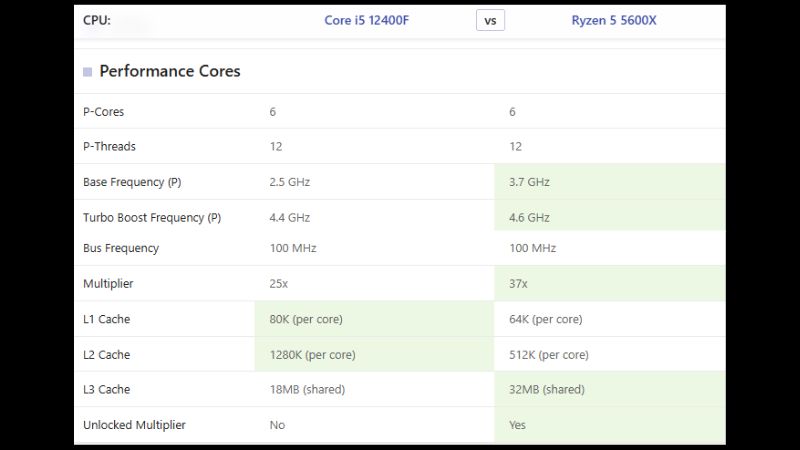Select Ryzen P-Cores value 6

coord(512,112)
